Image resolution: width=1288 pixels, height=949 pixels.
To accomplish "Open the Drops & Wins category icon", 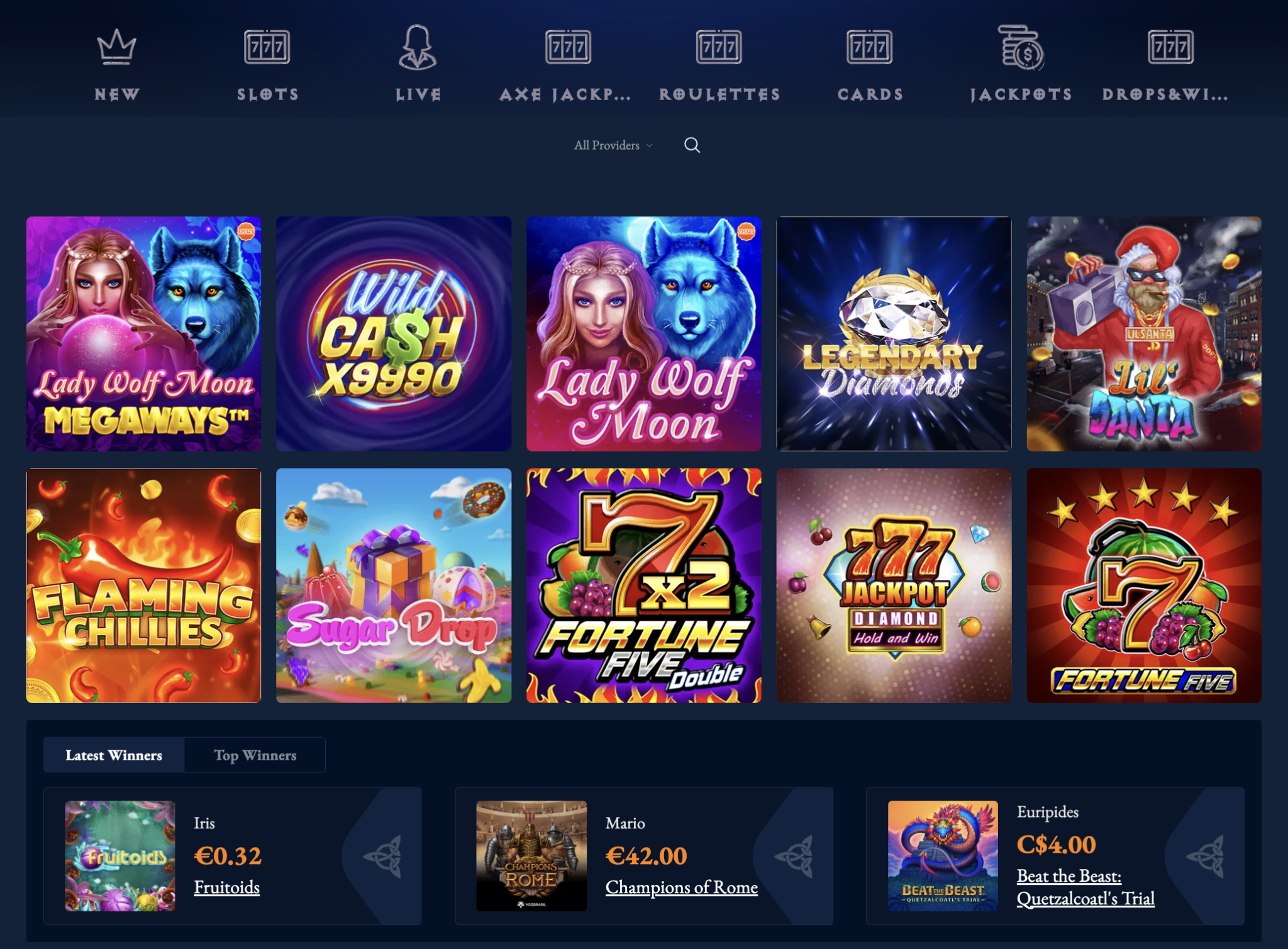I will pyautogui.click(x=1170, y=47).
